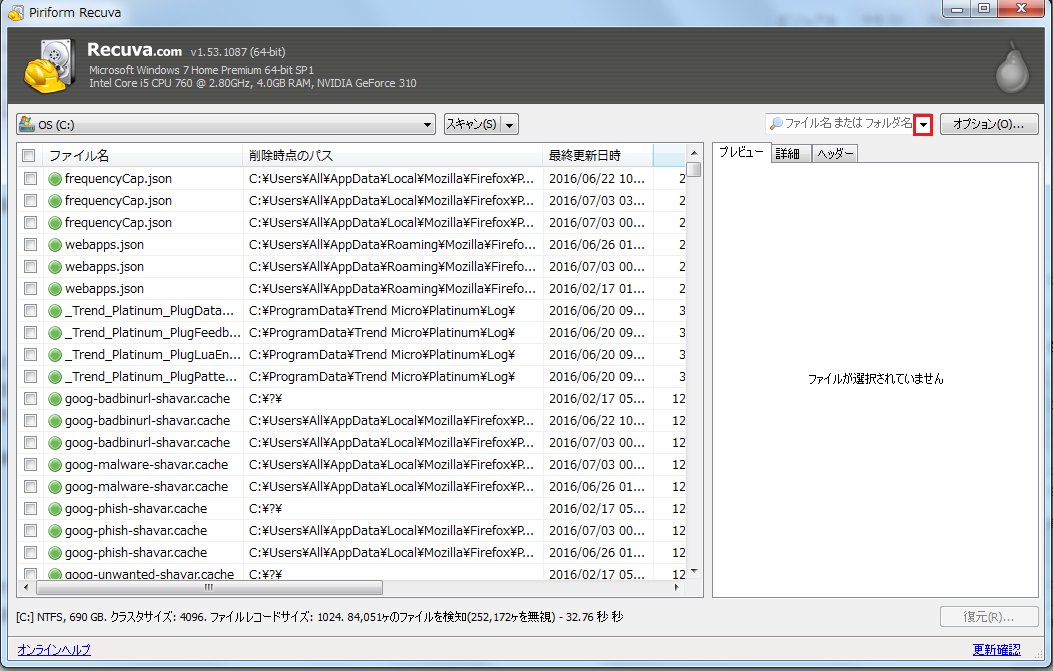
Task: Click green status icon of goog-badbinurl-shavar.cache 2016/07/03
Action: (x=55, y=443)
